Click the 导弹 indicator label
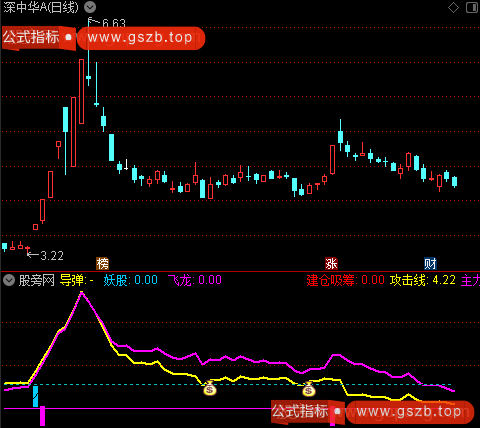Viewport: 480px width, 428px height. [77, 280]
